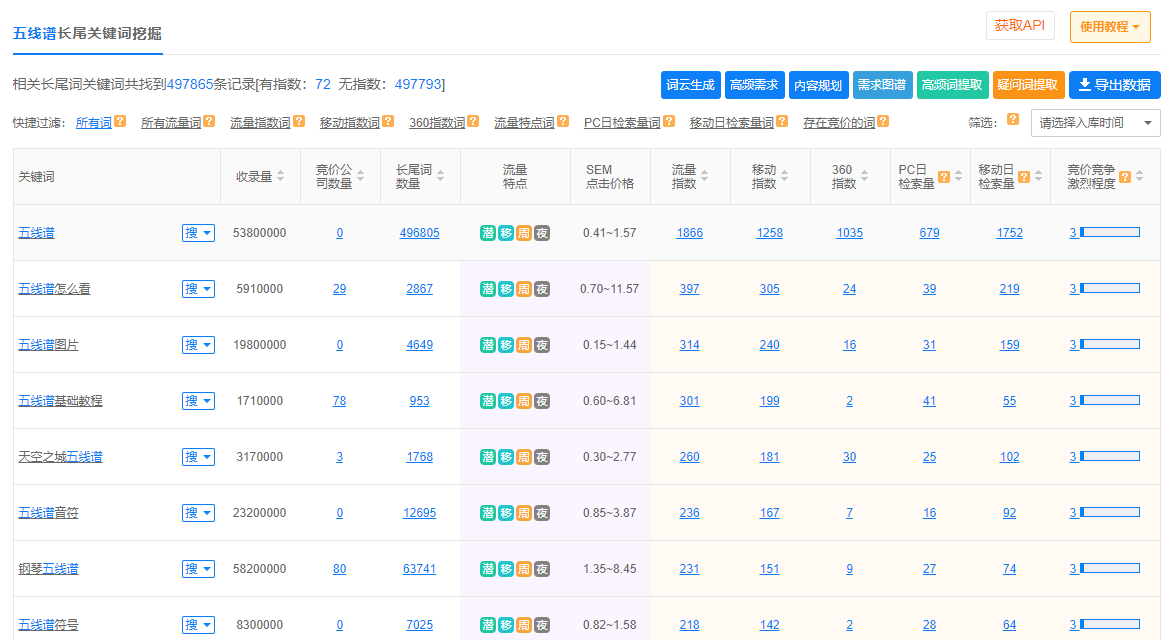Click the 词云生成 button
1169x640 pixels.
689,84
